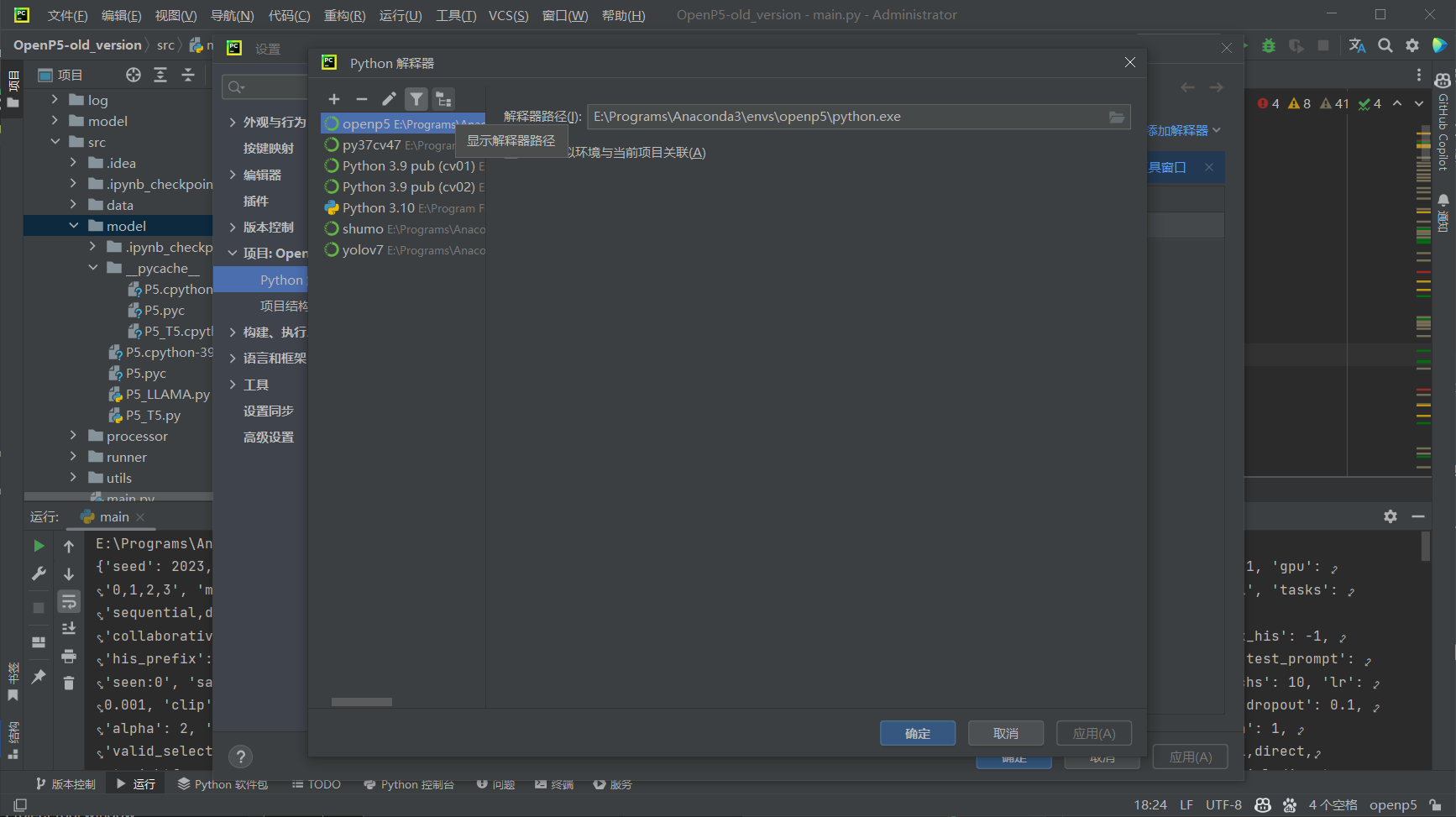Screen dimensions: 1456x817
Task: Clear the console with the trash icon
Action: point(69,683)
